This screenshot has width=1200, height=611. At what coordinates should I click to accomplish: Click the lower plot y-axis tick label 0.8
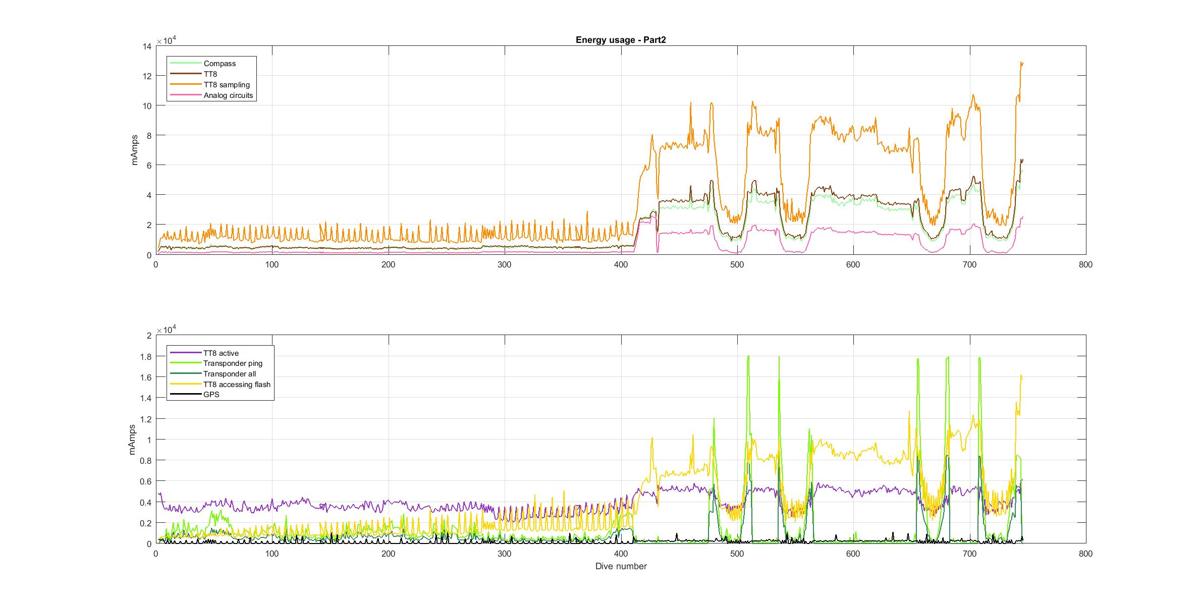click(145, 461)
